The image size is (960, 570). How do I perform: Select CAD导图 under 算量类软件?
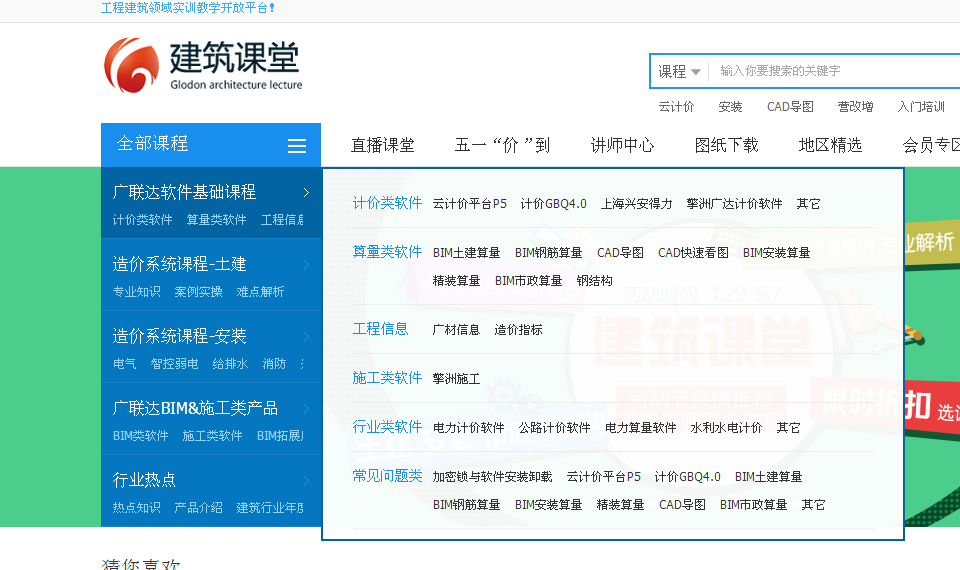click(x=620, y=252)
